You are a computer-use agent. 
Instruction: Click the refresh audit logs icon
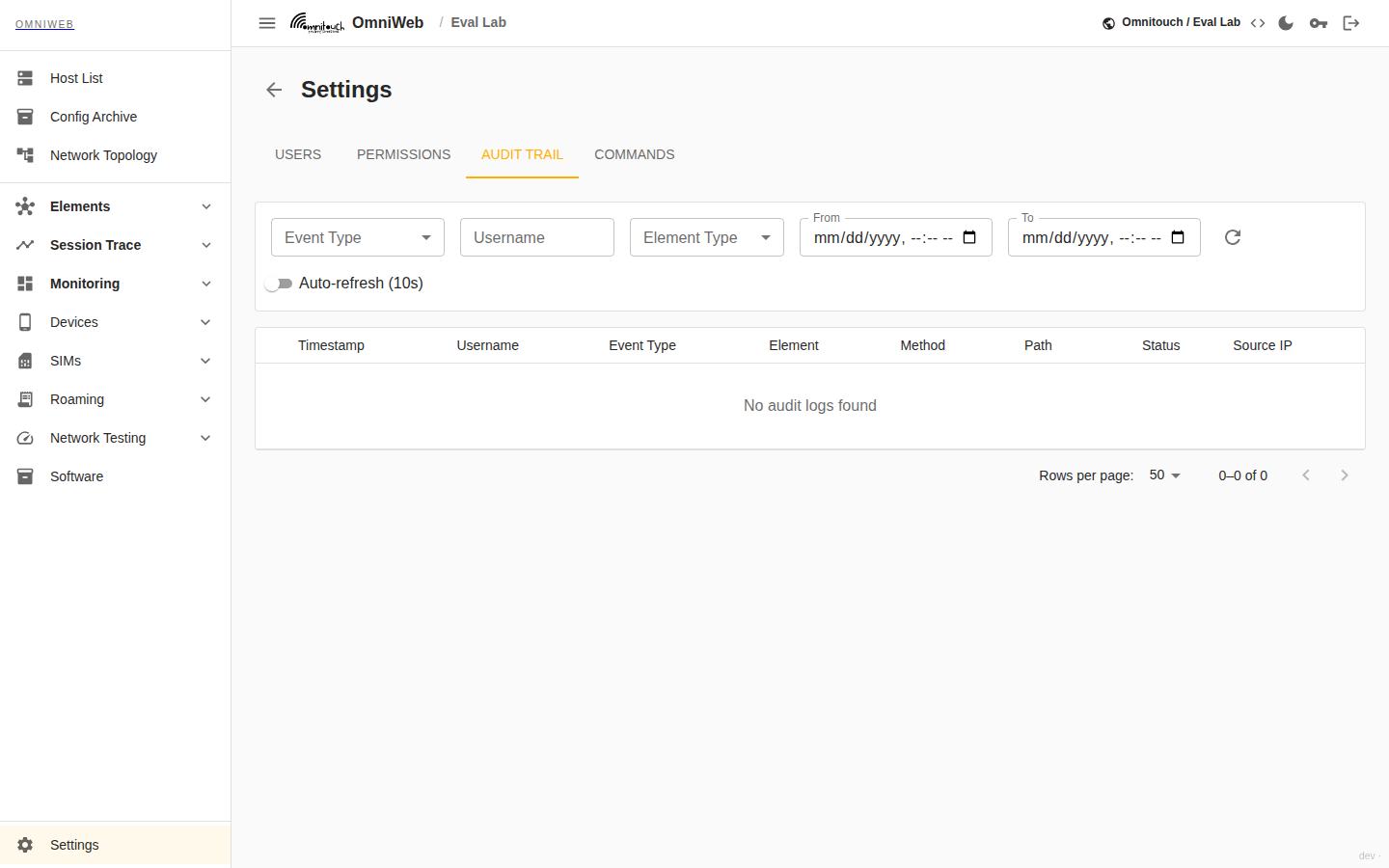[1233, 237]
